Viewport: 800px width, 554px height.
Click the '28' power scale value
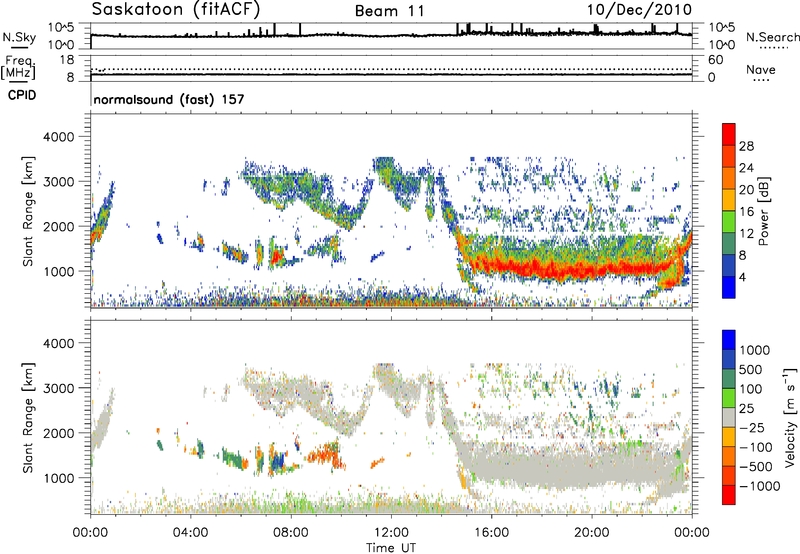pos(746,146)
